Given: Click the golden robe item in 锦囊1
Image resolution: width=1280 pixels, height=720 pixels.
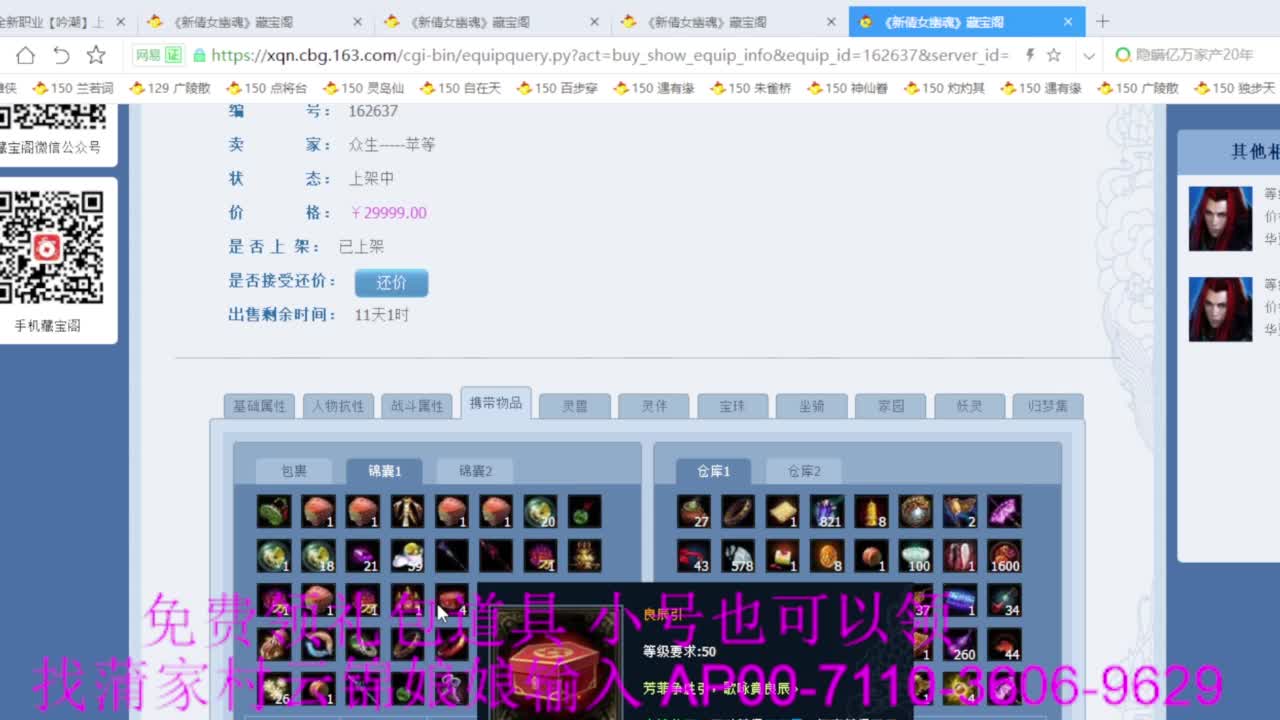Looking at the screenshot, I should (x=407, y=511).
